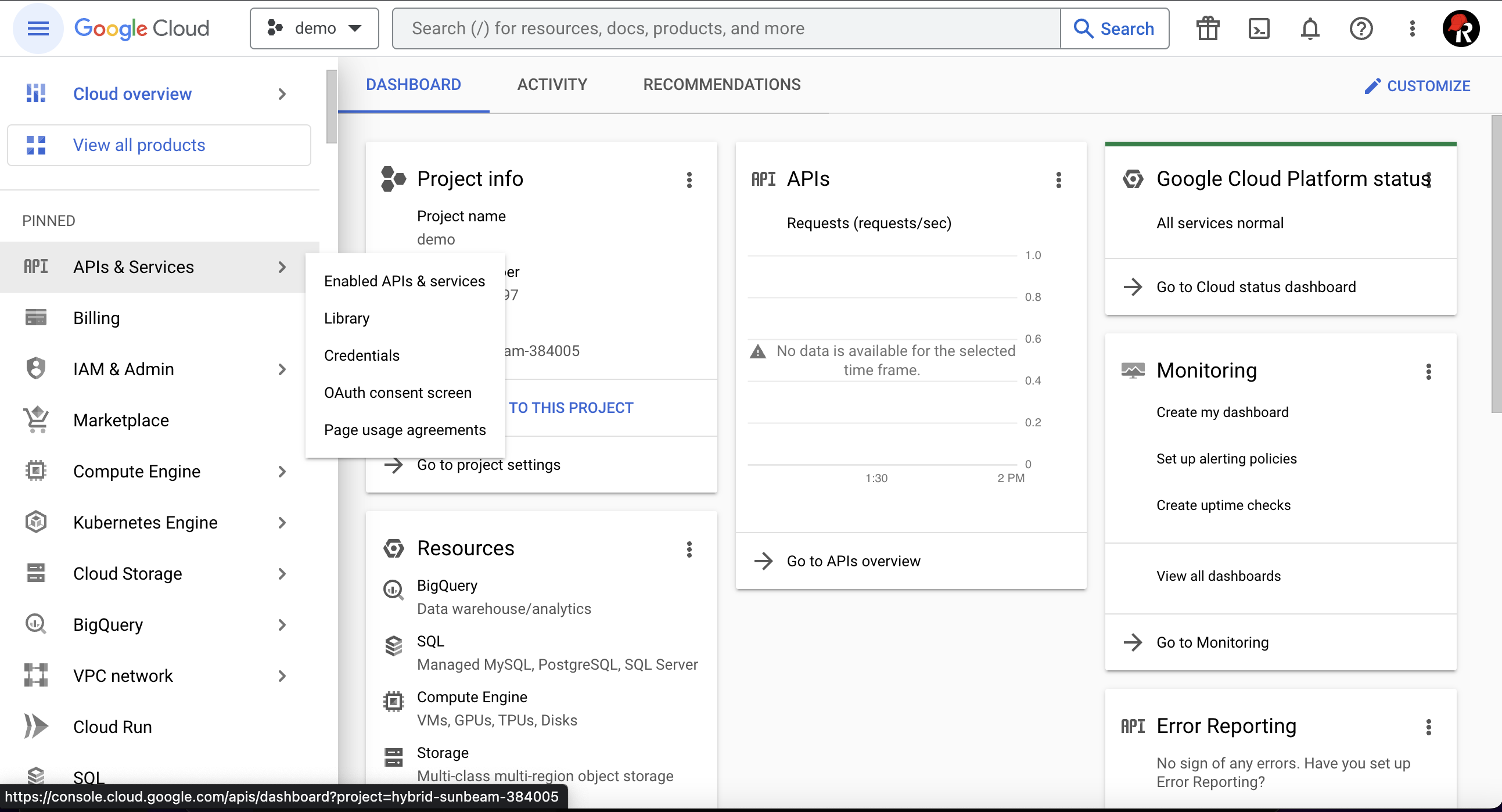Click the sidebar vertical scrollbar
Image resolution: width=1502 pixels, height=812 pixels.
coord(331,106)
